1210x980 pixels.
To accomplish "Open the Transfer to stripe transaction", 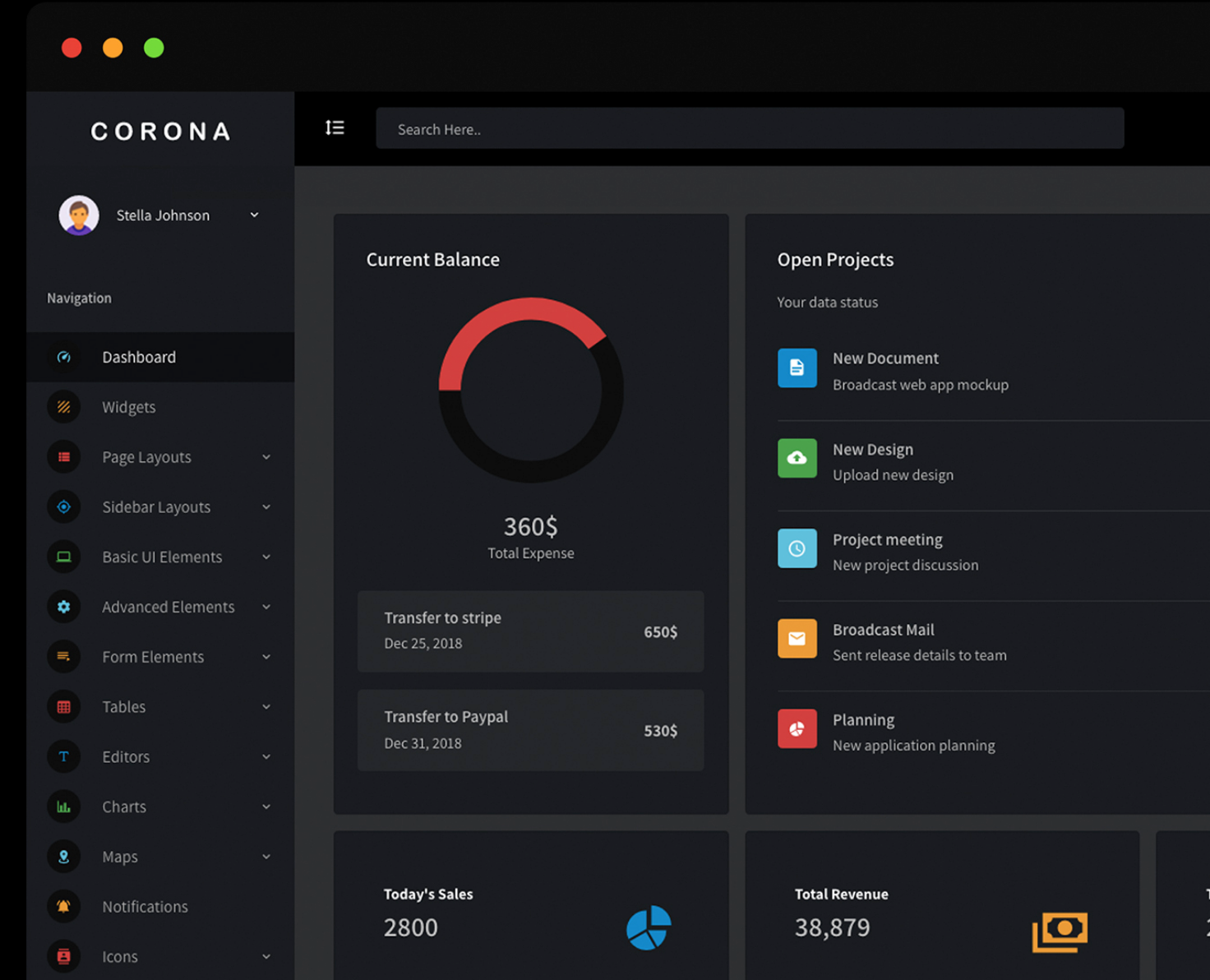I will point(530,631).
